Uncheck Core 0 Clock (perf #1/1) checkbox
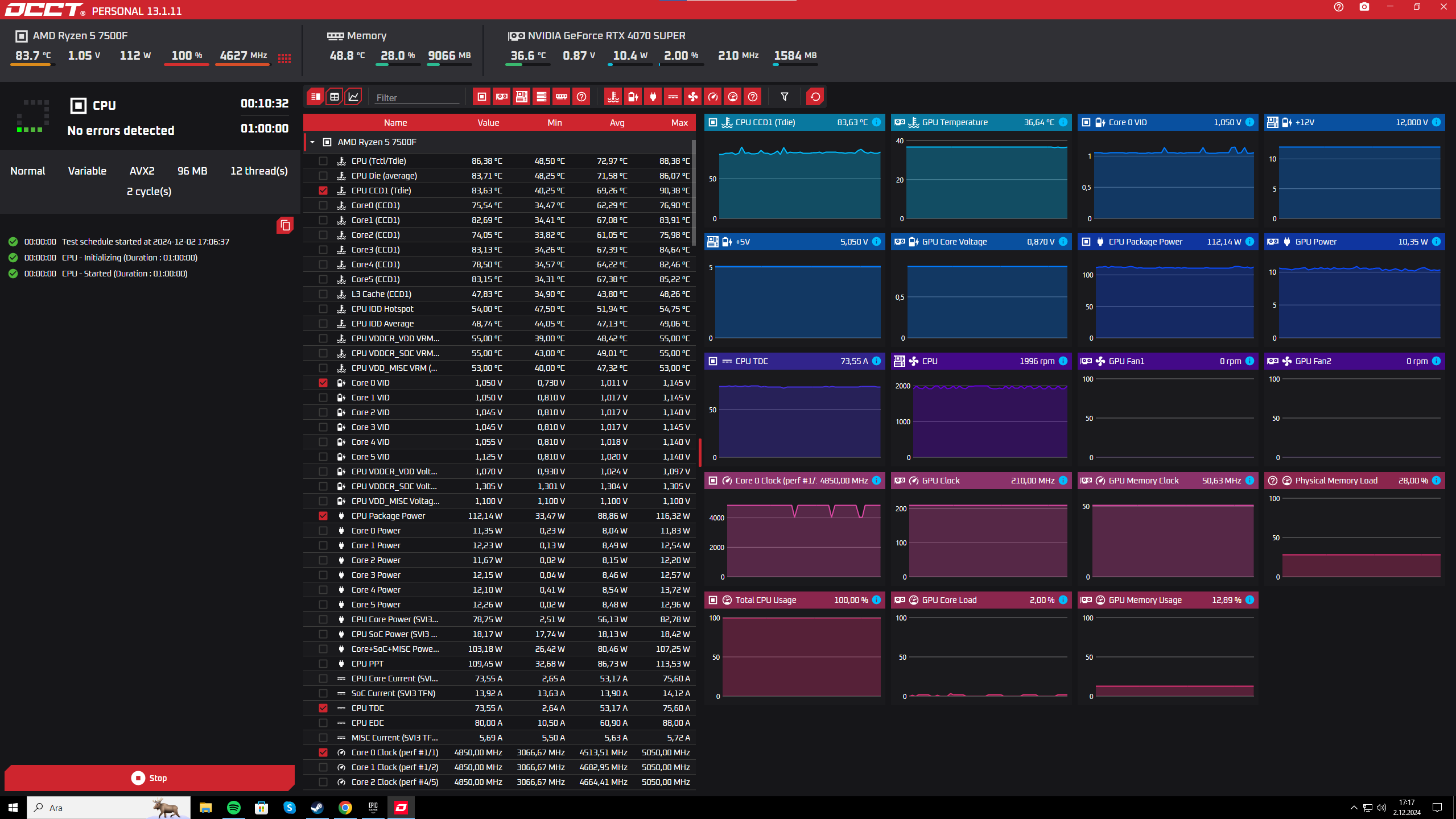This screenshot has width=1456, height=819. 323,752
